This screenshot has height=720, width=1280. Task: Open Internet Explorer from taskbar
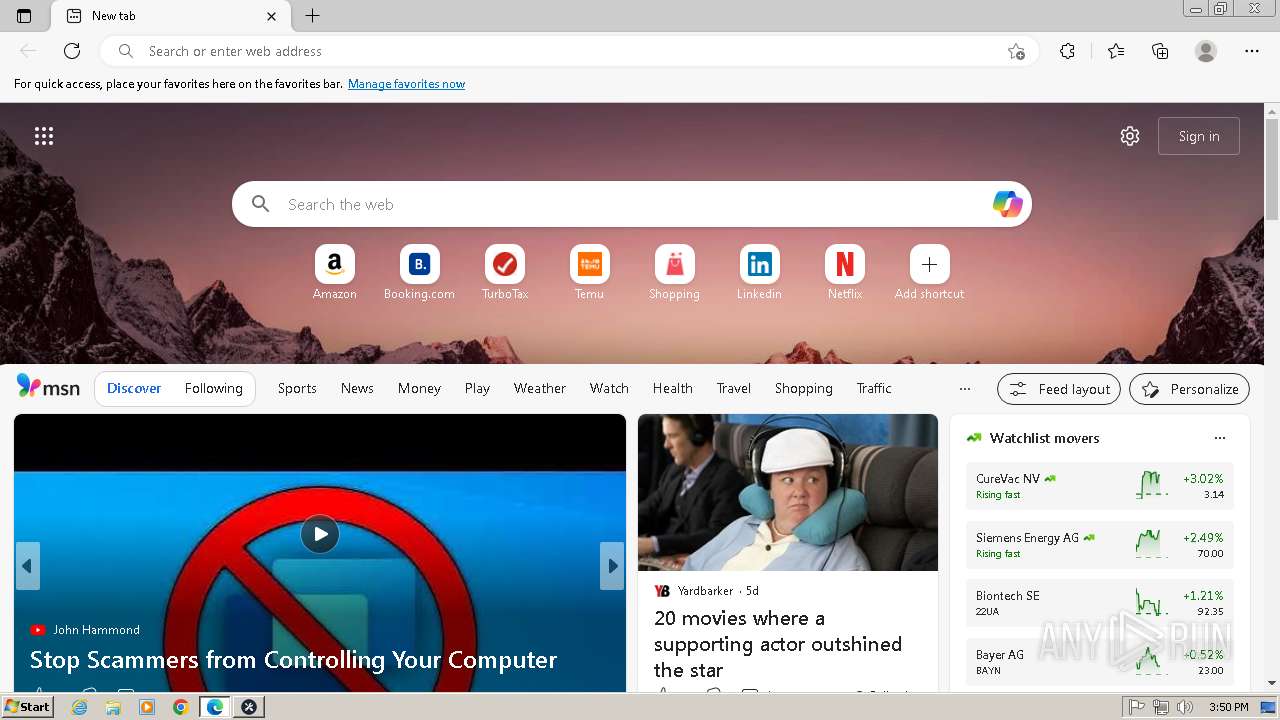[x=80, y=707]
